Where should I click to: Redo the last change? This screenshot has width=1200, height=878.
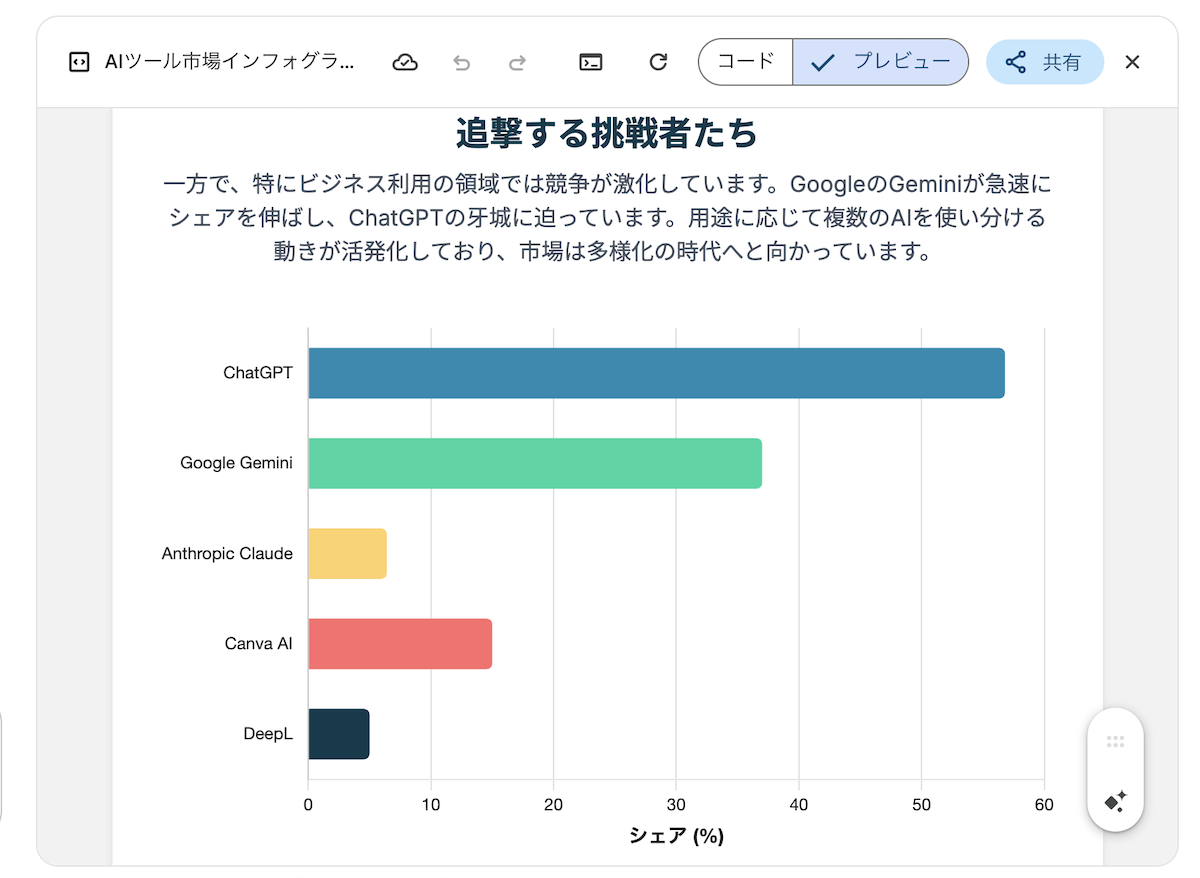tap(517, 62)
